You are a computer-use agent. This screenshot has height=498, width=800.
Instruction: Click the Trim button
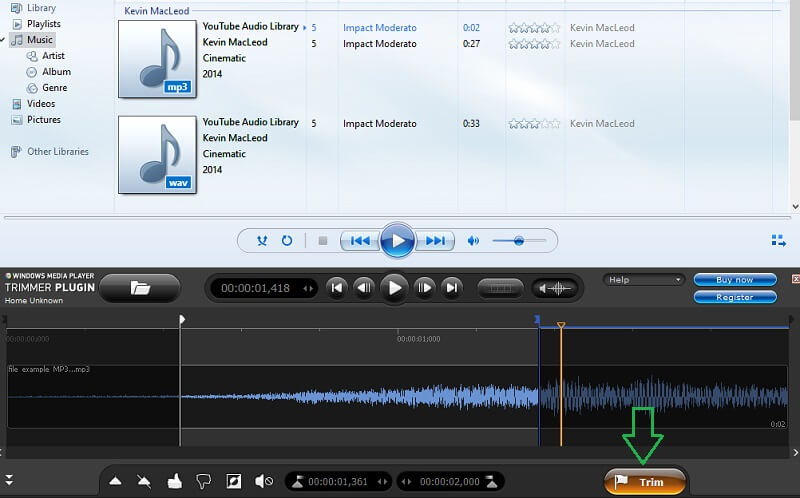(x=645, y=481)
